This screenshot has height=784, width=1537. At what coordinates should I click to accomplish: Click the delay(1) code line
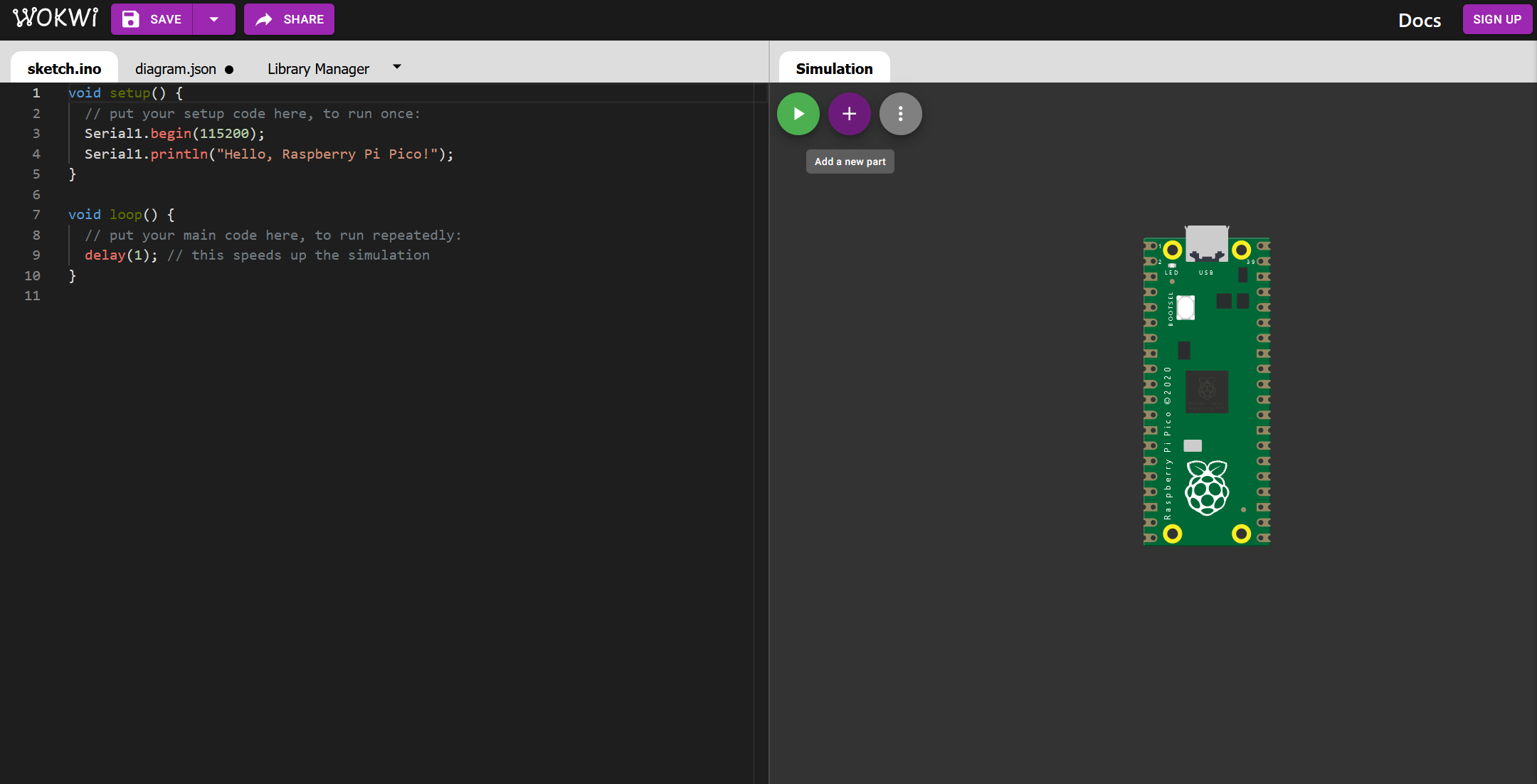point(257,255)
